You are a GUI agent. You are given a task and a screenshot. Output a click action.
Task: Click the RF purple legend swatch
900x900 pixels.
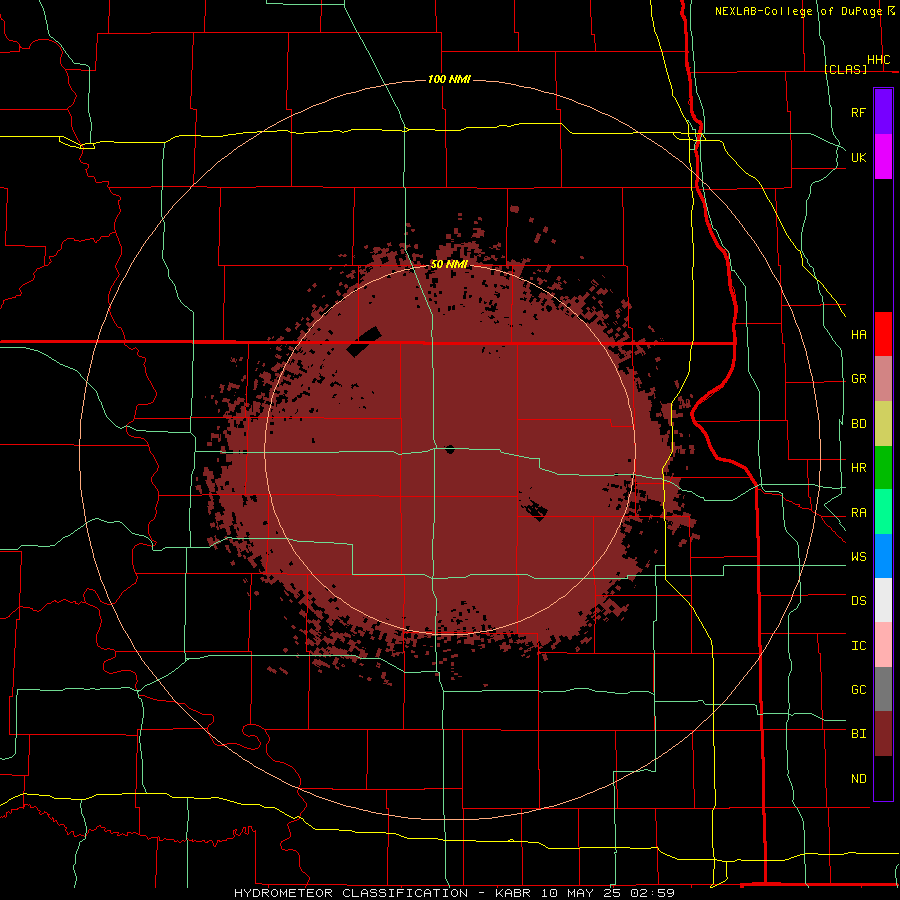click(883, 112)
